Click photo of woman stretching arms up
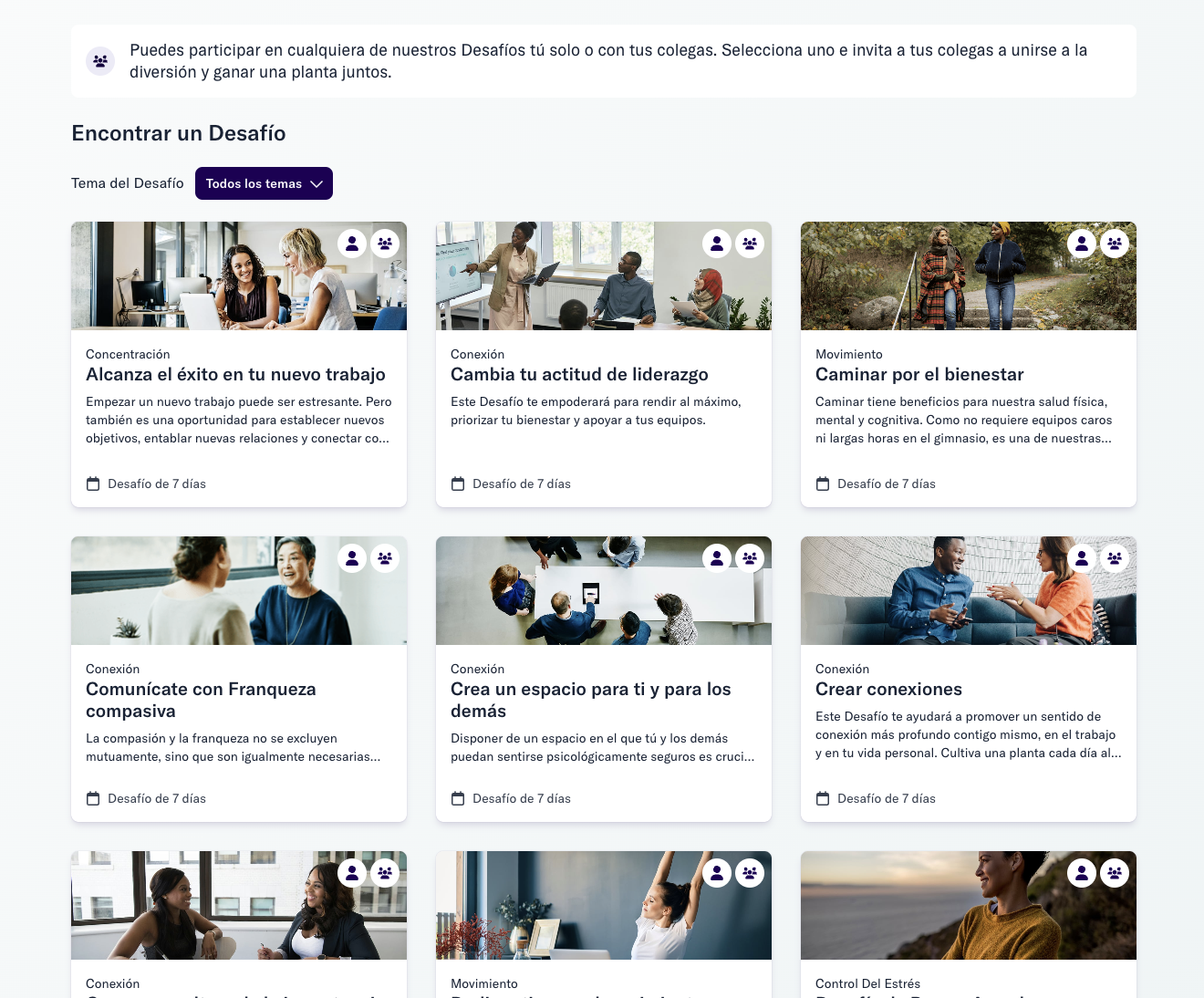 point(604,905)
